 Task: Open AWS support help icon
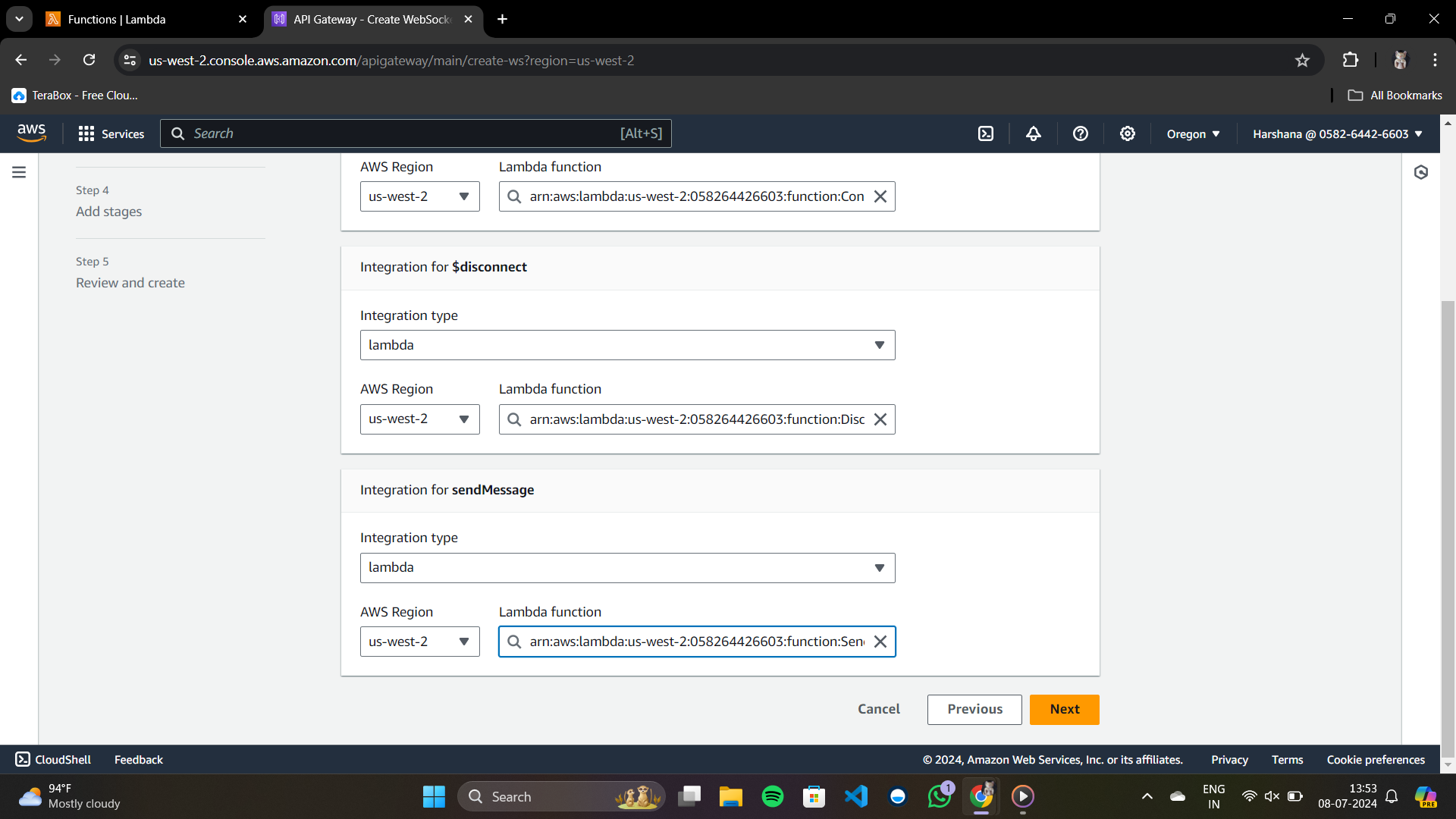pyautogui.click(x=1080, y=134)
